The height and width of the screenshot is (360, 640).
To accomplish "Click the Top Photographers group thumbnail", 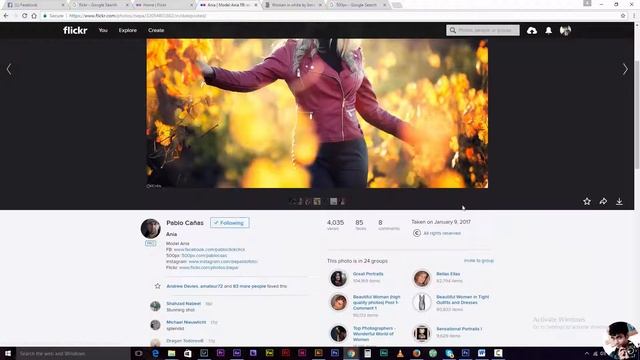I will click(338, 333).
